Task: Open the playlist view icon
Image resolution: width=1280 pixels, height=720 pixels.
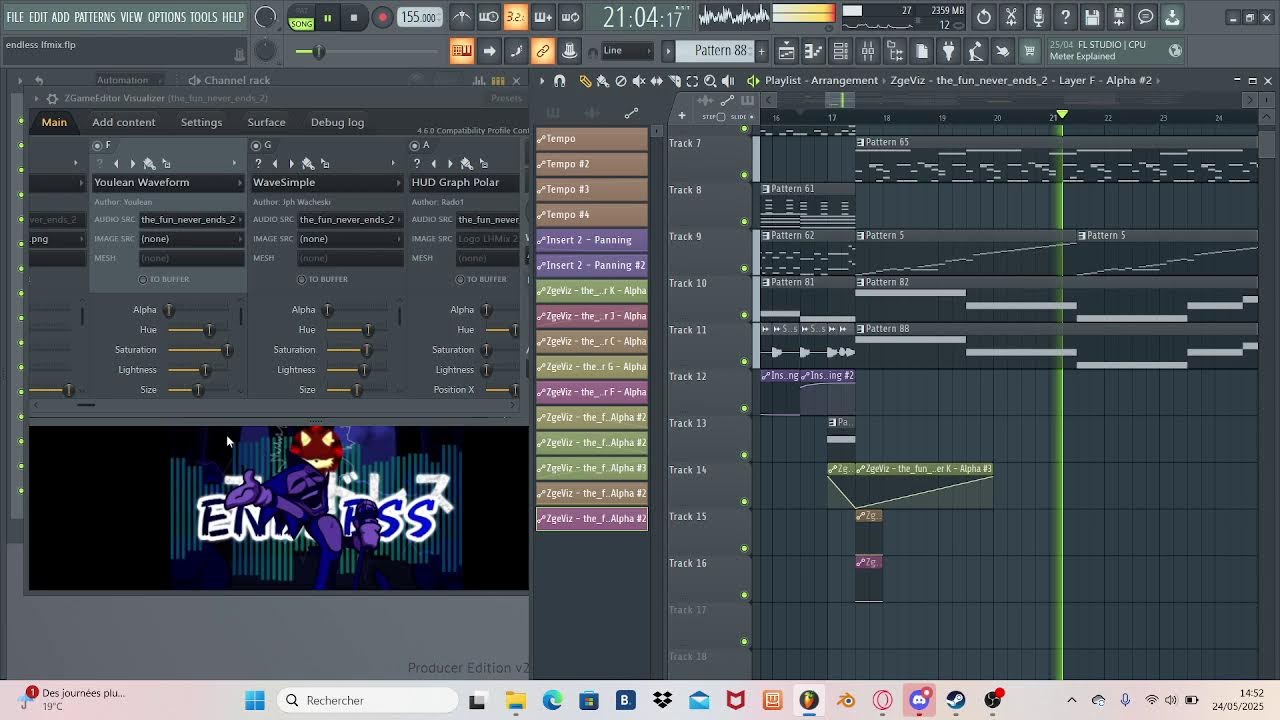Action: (x=787, y=51)
